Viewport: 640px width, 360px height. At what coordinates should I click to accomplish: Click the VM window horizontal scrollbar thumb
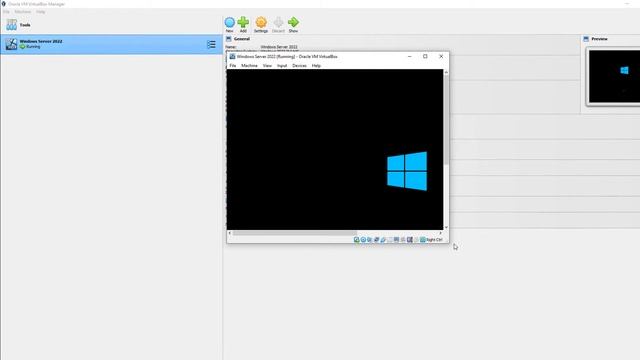point(295,233)
